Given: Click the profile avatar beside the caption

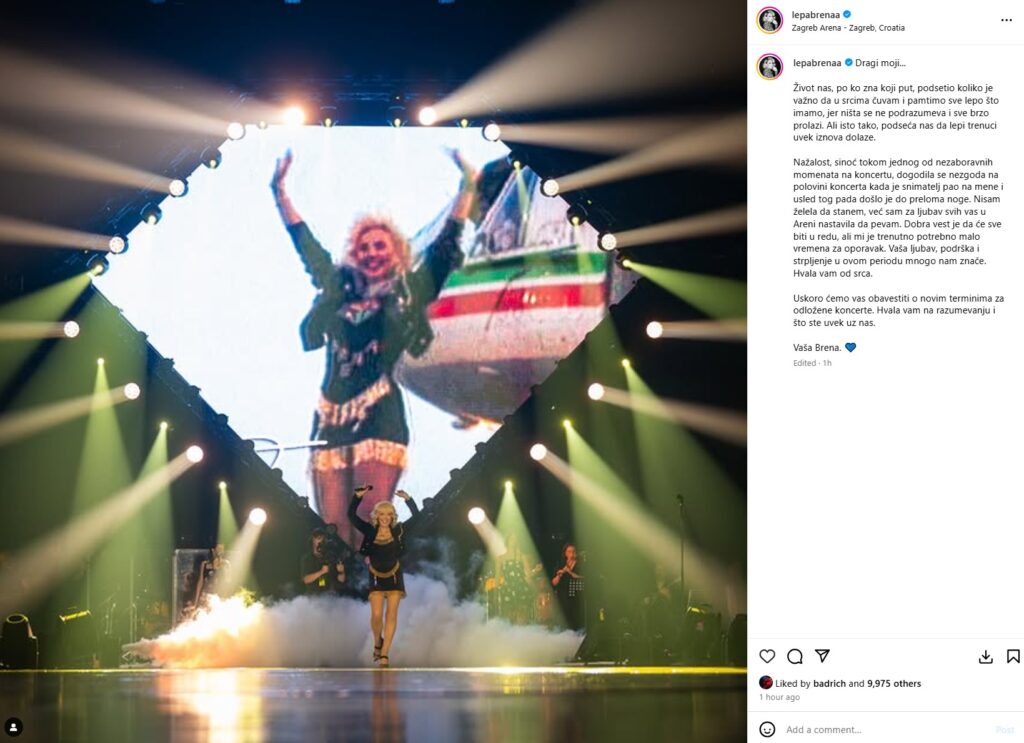Looking at the screenshot, I should point(770,67).
